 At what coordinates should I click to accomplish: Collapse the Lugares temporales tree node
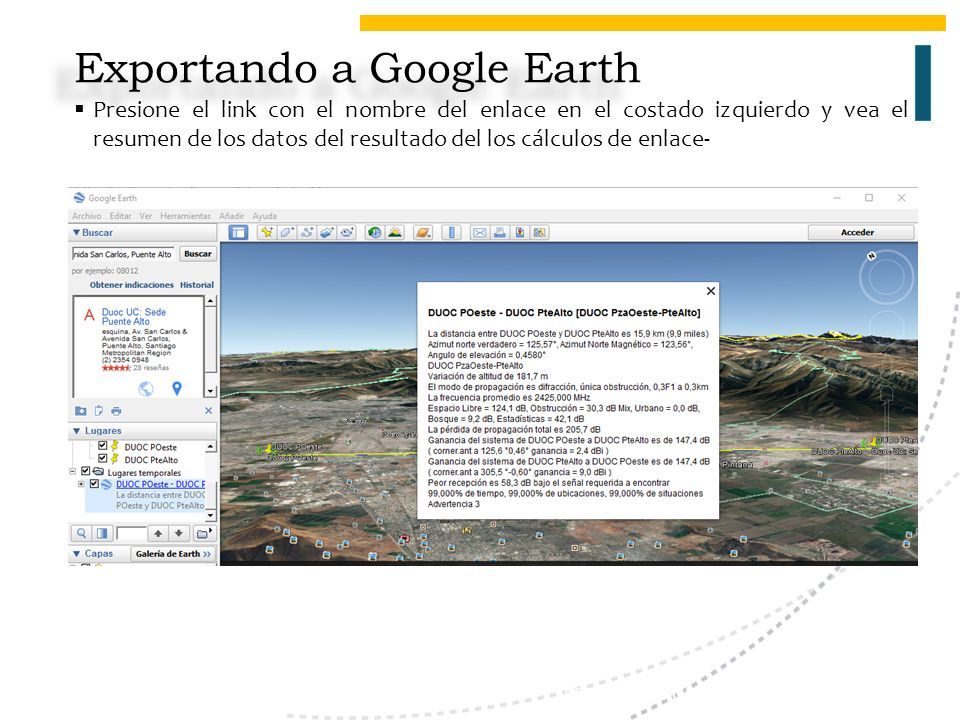click(73, 471)
